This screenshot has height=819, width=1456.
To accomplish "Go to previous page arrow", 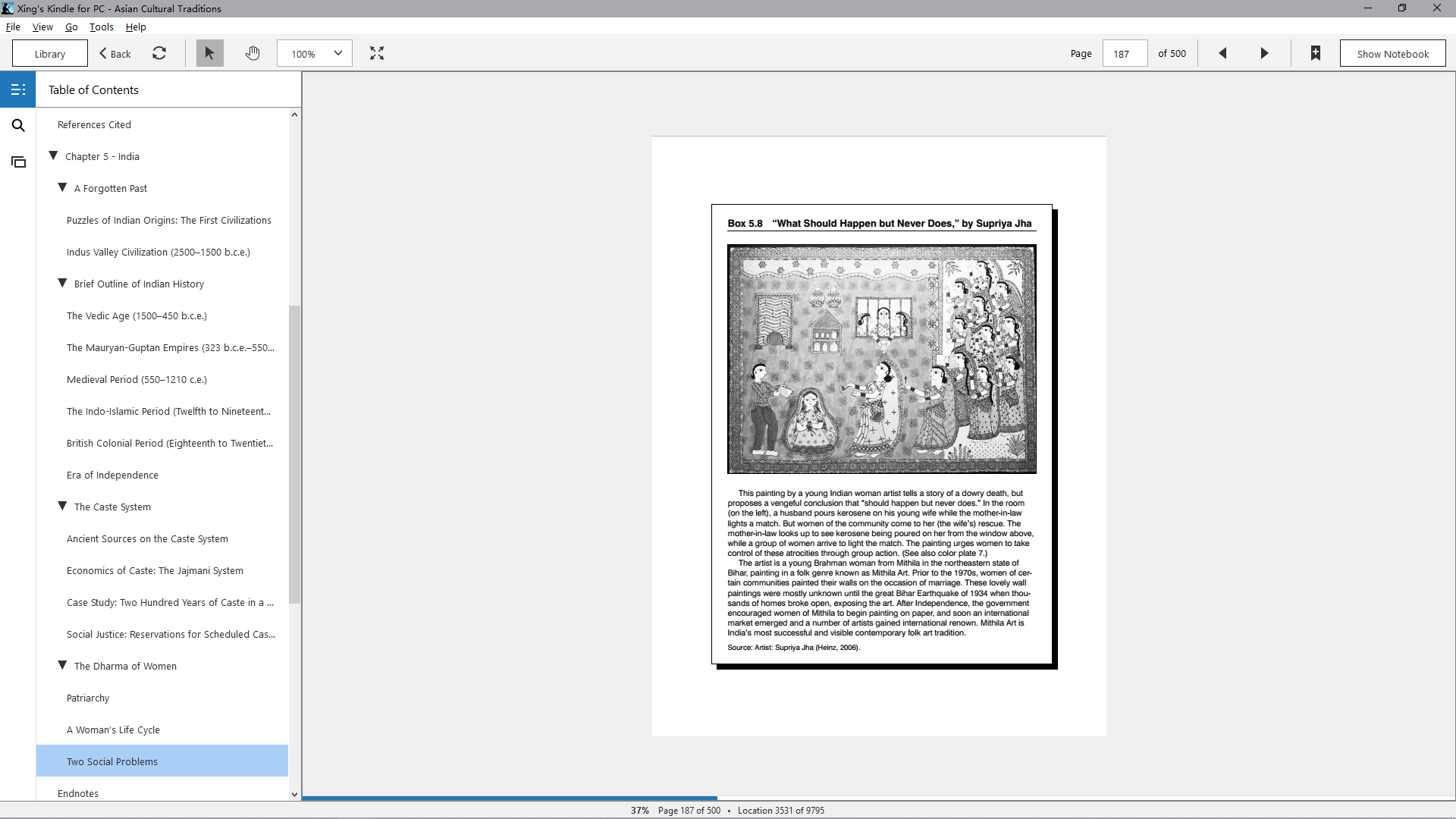I will pos(1222,53).
